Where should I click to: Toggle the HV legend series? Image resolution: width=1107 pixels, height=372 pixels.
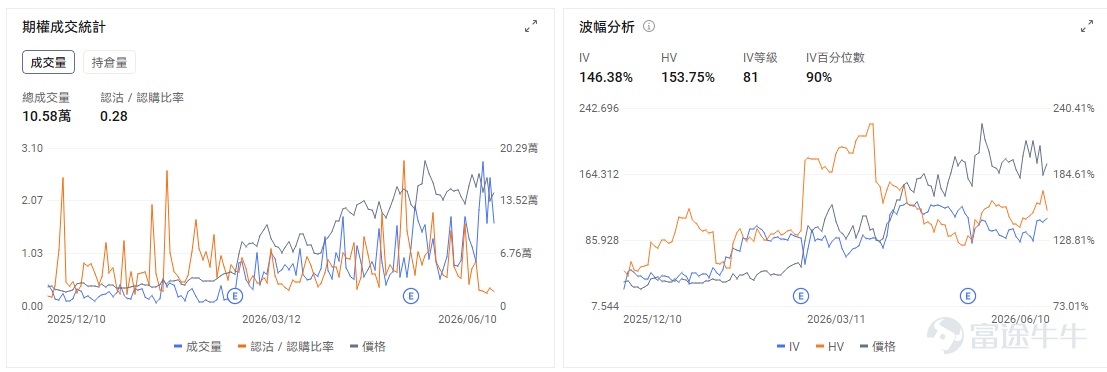(830, 347)
